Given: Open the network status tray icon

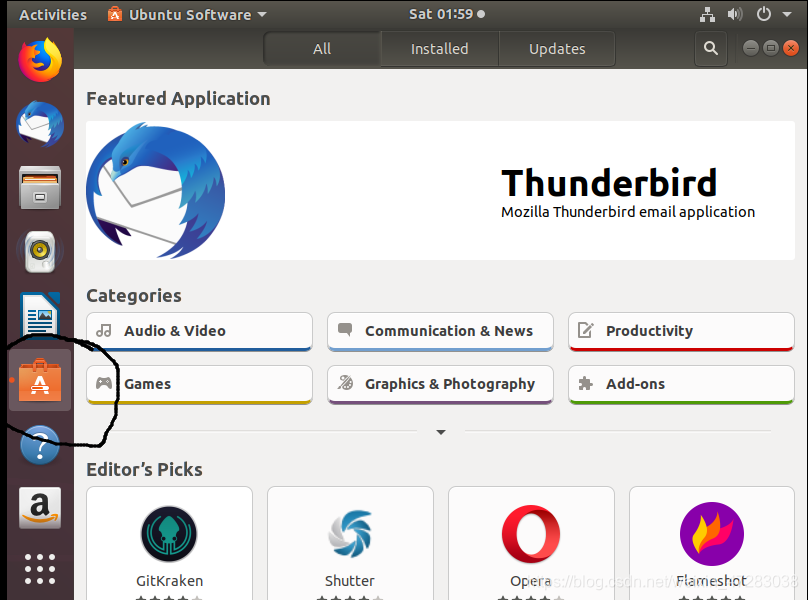Looking at the screenshot, I should [x=708, y=14].
